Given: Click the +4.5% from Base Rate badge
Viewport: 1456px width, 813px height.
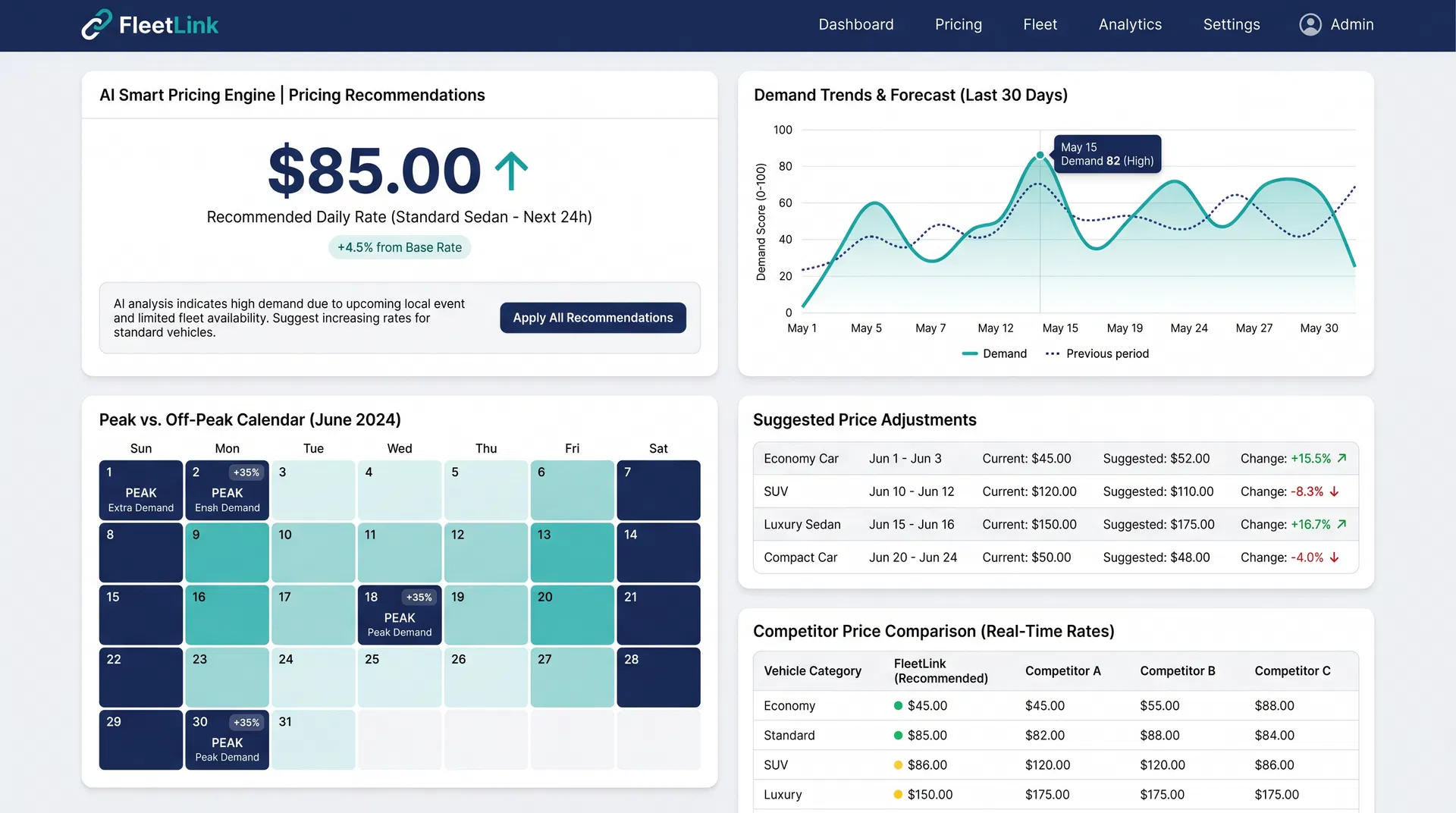Looking at the screenshot, I should (400, 247).
